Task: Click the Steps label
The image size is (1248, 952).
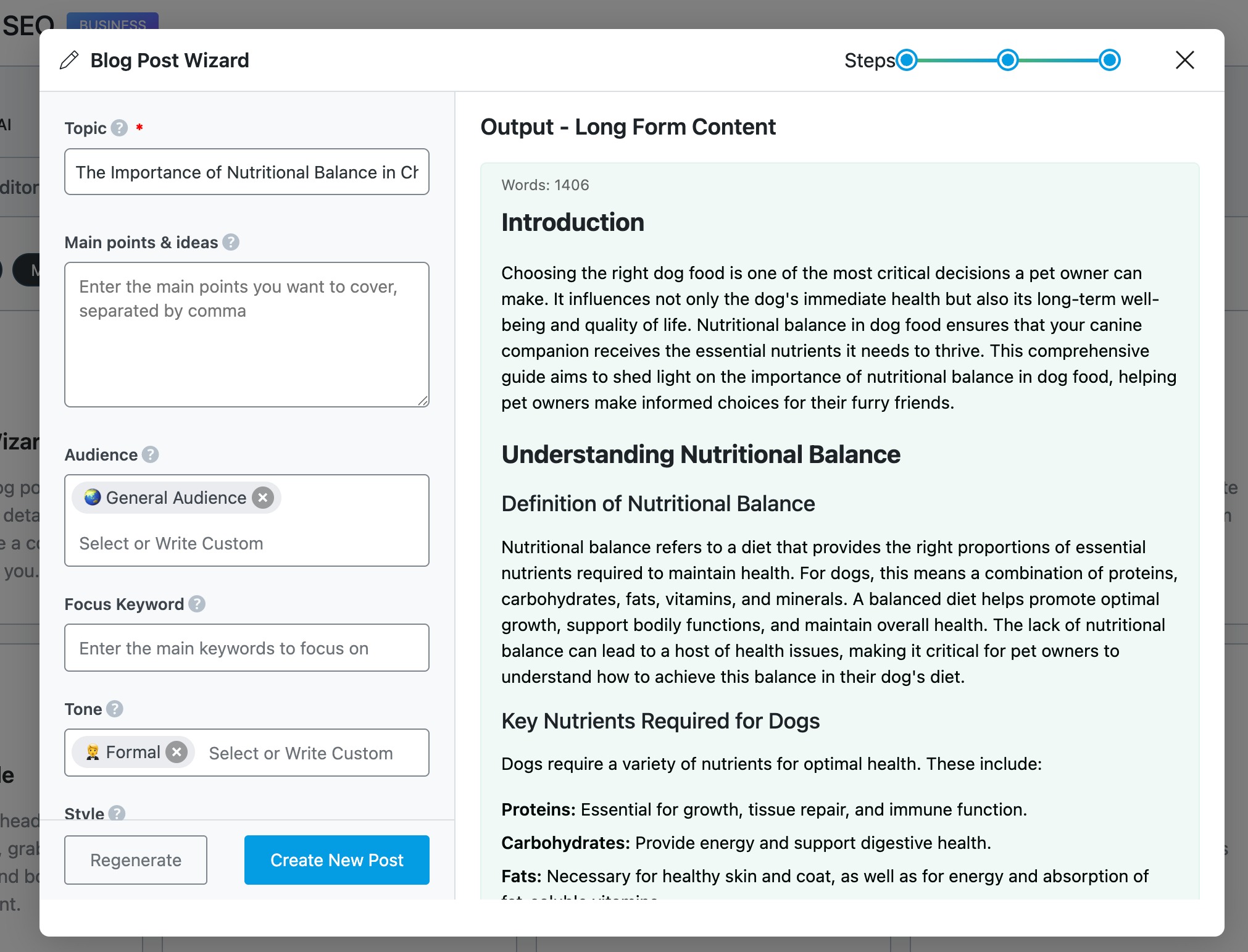Action: [x=869, y=61]
